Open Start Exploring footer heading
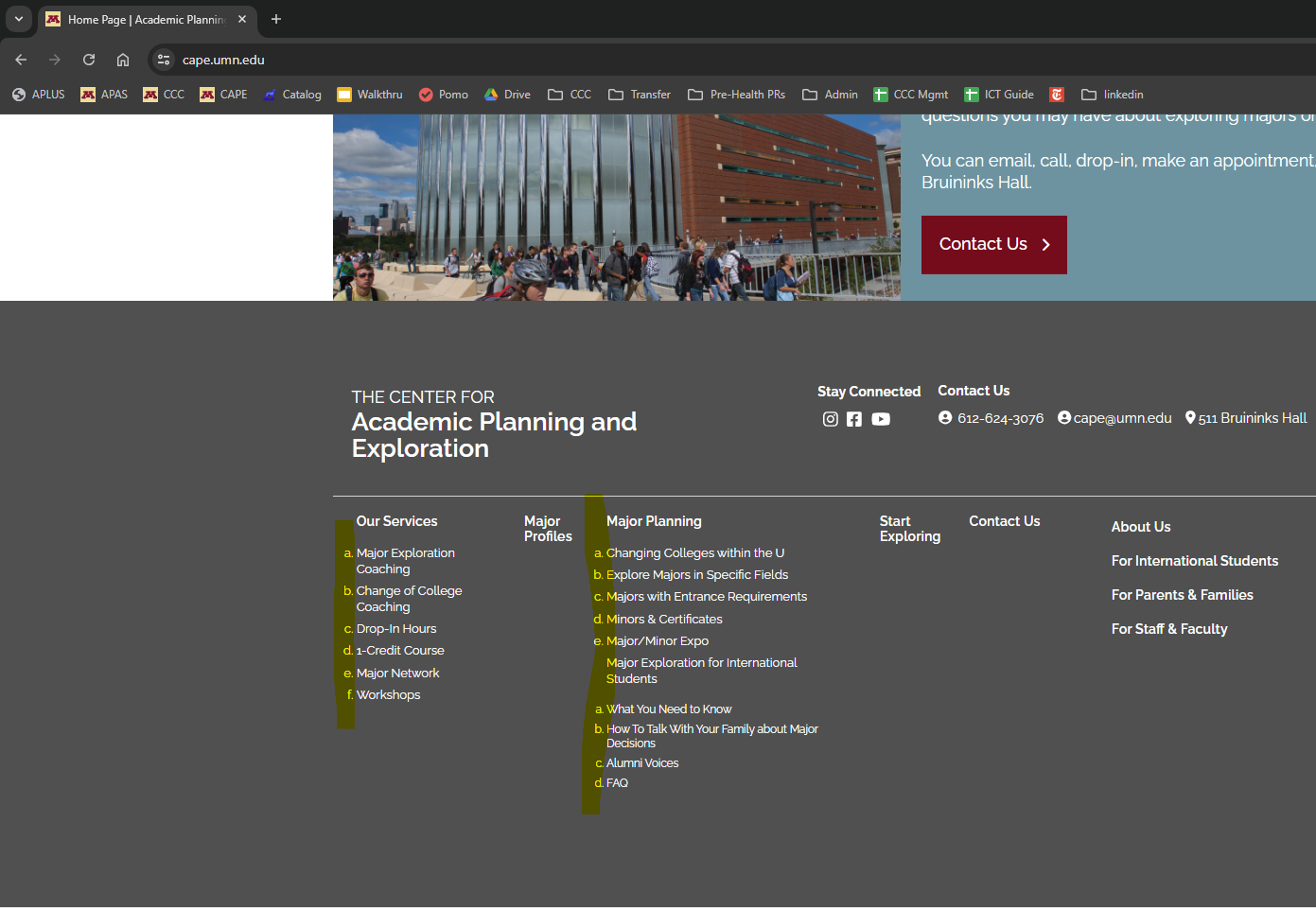The width and height of the screenshot is (1316, 910). [910, 529]
